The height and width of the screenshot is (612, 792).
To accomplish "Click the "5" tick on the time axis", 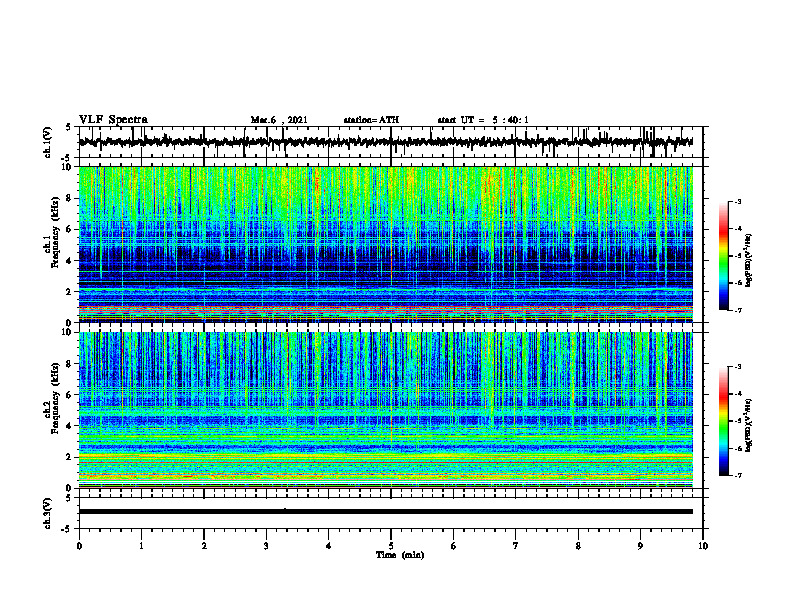I will coord(391,546).
